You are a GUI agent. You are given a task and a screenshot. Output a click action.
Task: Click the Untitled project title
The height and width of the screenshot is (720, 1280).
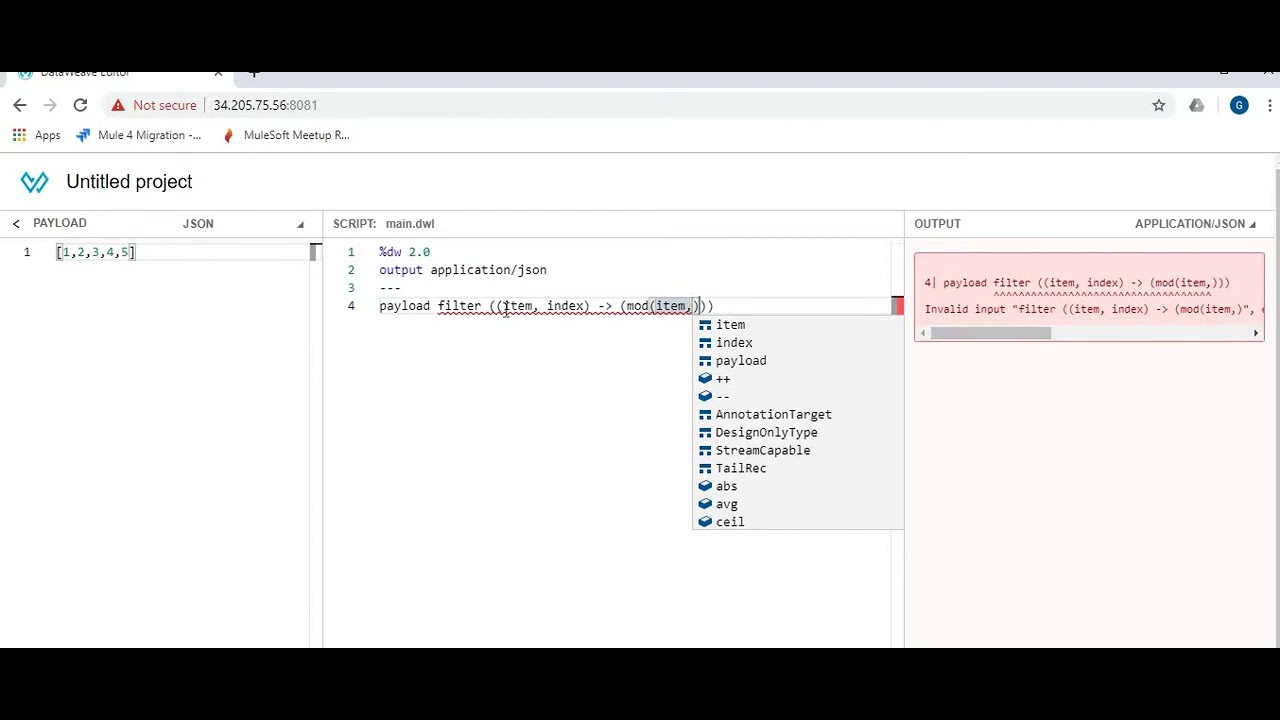(129, 182)
